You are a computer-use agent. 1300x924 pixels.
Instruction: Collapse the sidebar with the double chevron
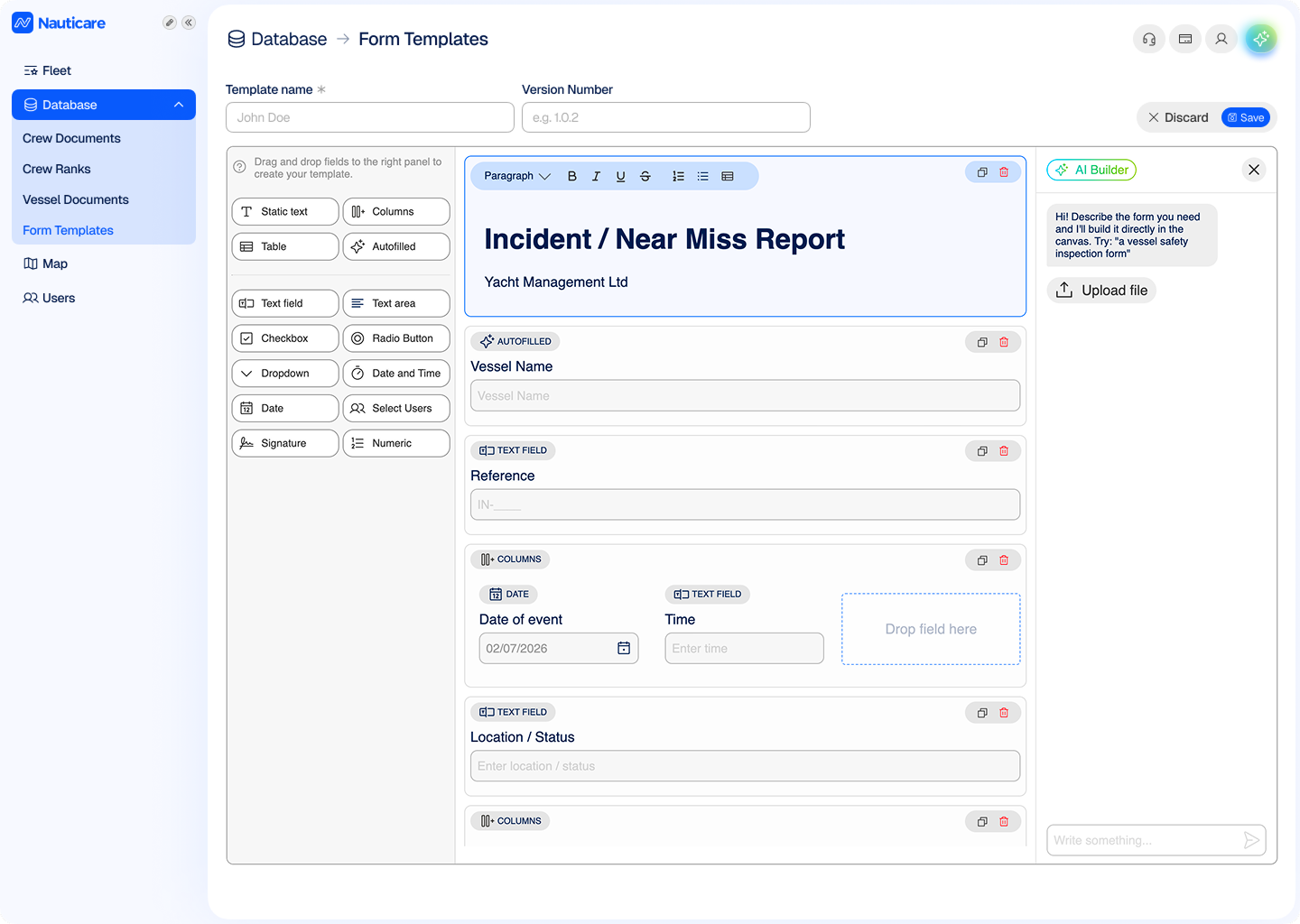coord(189,23)
